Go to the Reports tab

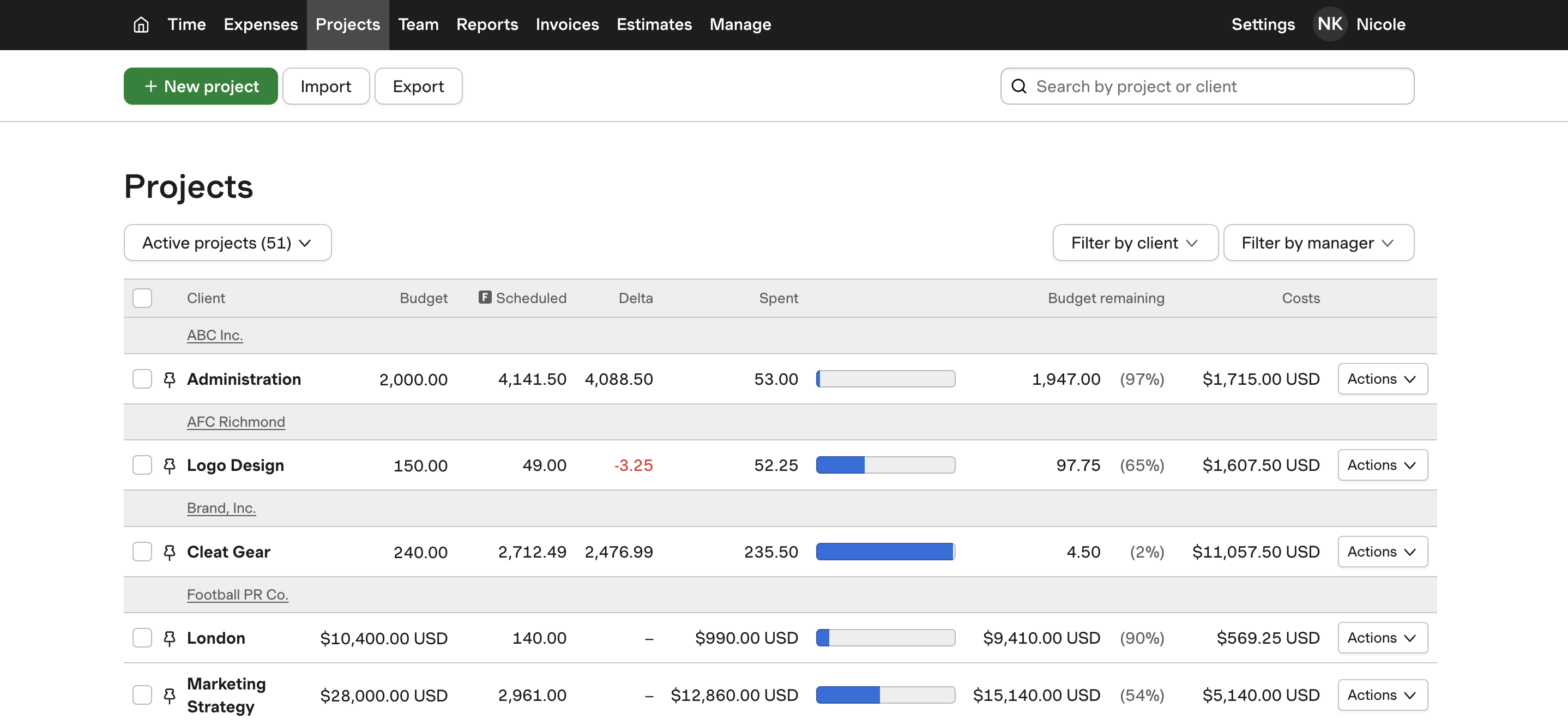click(487, 25)
